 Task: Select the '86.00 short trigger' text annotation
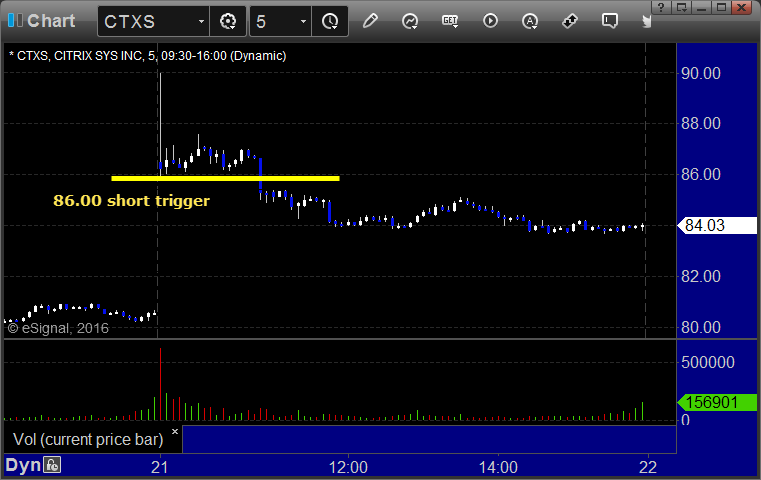pyautogui.click(x=132, y=200)
